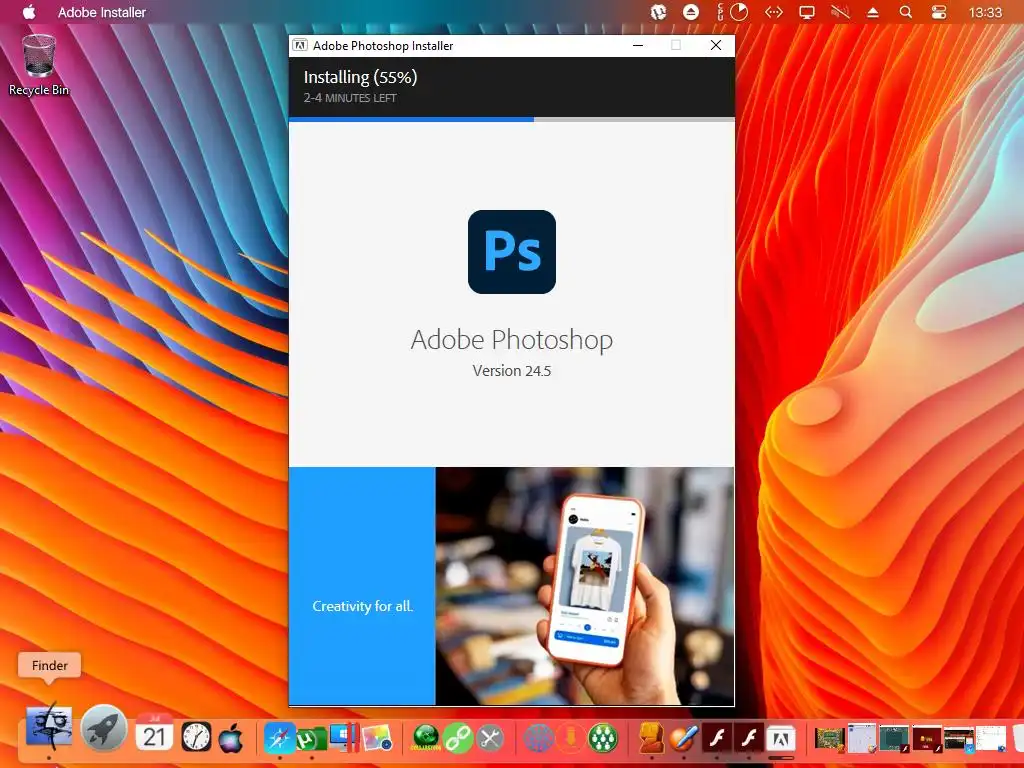Open the green circle with white figures icon

603,739
